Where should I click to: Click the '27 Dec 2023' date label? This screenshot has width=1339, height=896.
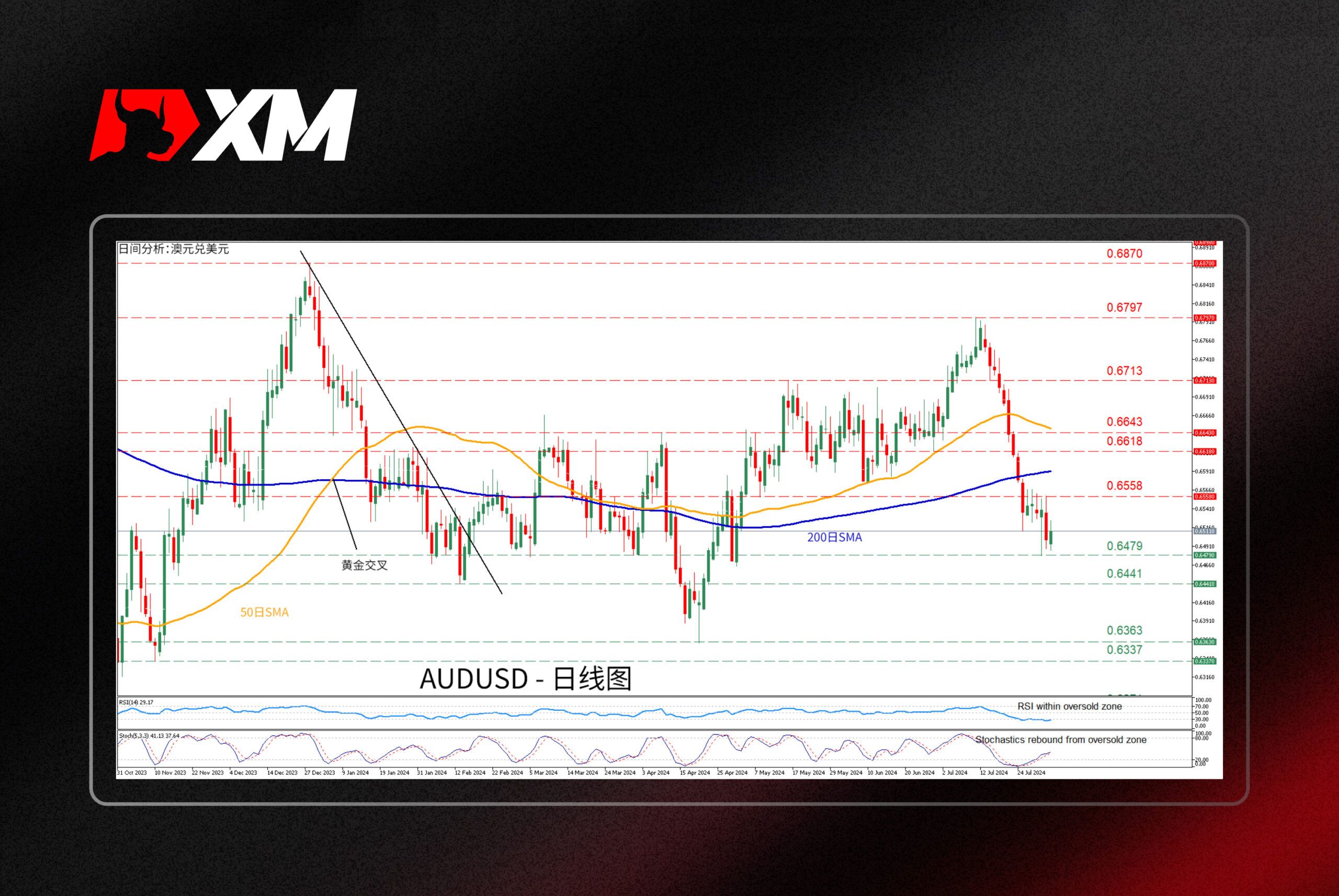pos(320,773)
